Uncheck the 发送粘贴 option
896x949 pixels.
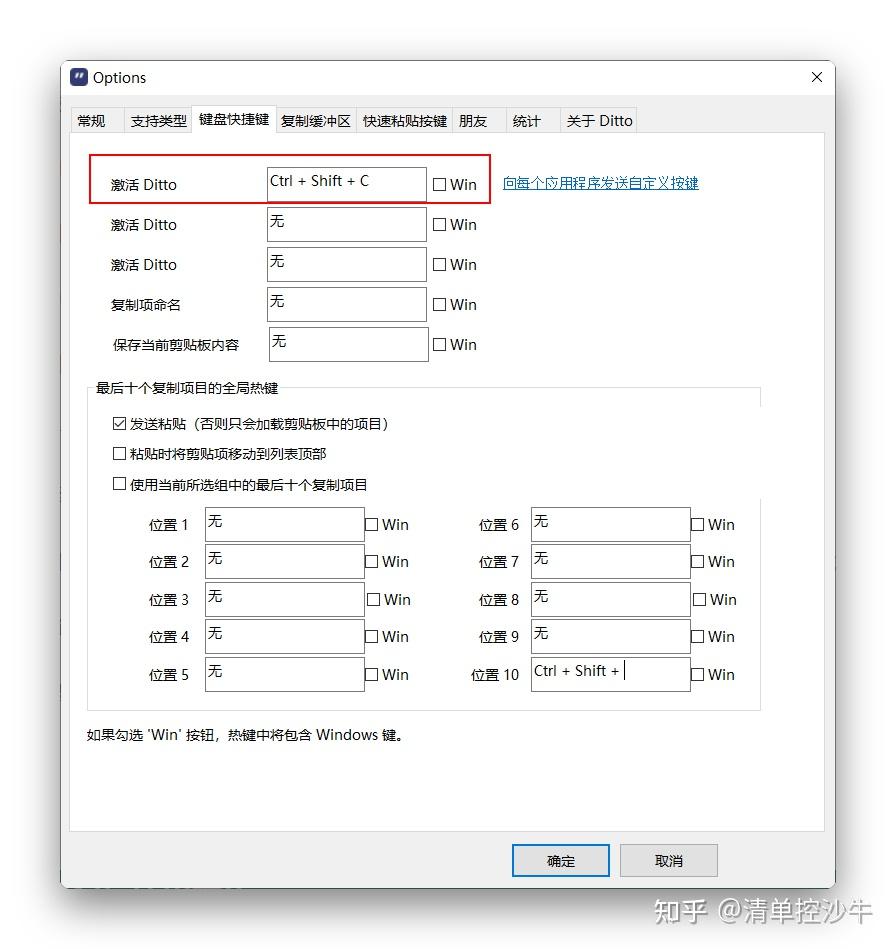tap(119, 424)
